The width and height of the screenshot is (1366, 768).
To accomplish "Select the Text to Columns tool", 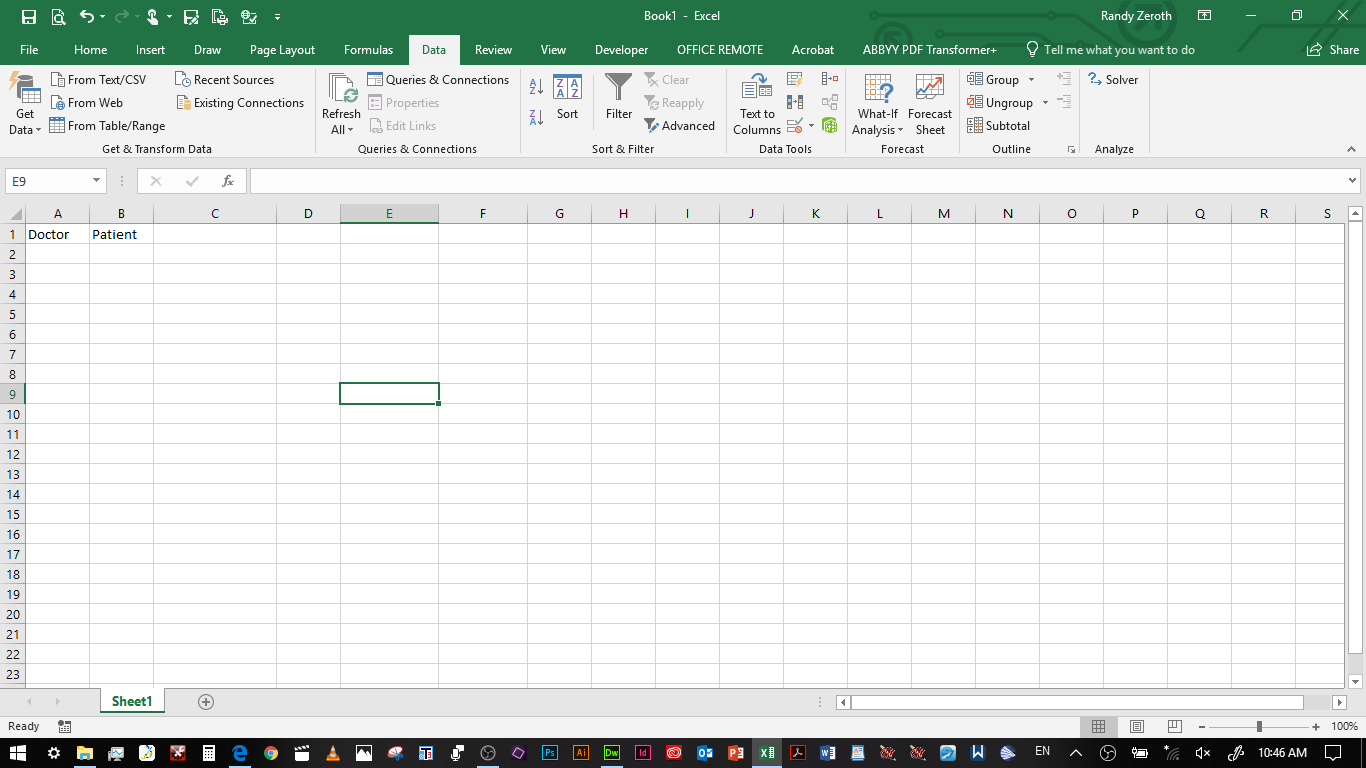I will (756, 103).
